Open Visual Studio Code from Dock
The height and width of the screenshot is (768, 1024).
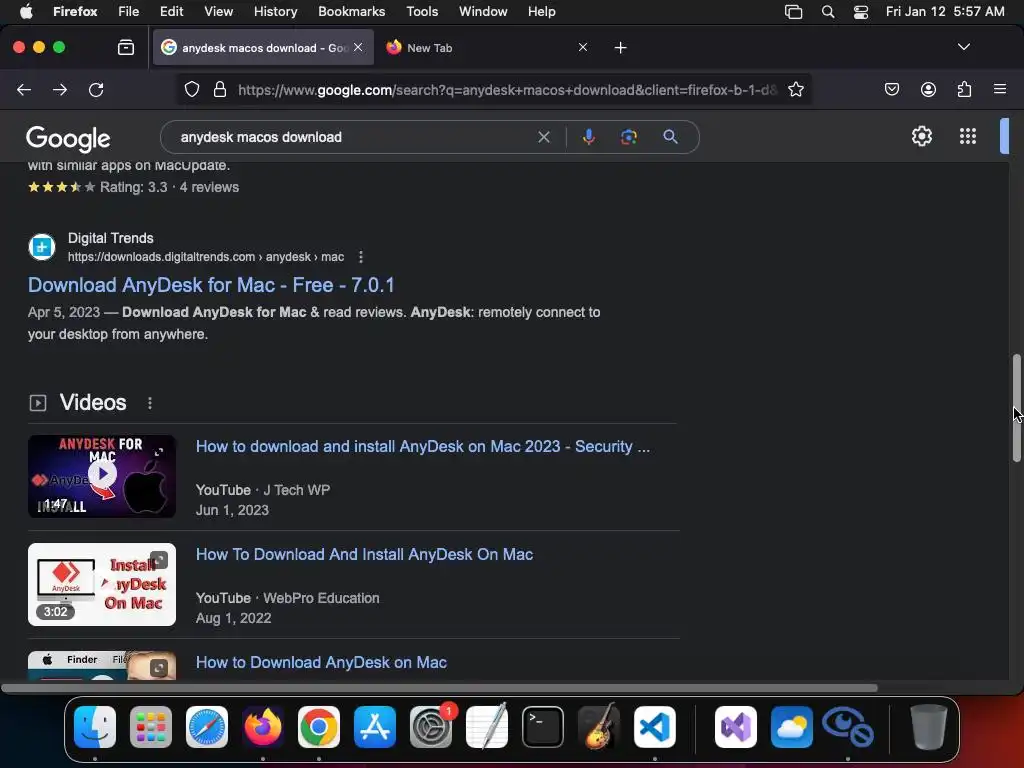pos(654,727)
